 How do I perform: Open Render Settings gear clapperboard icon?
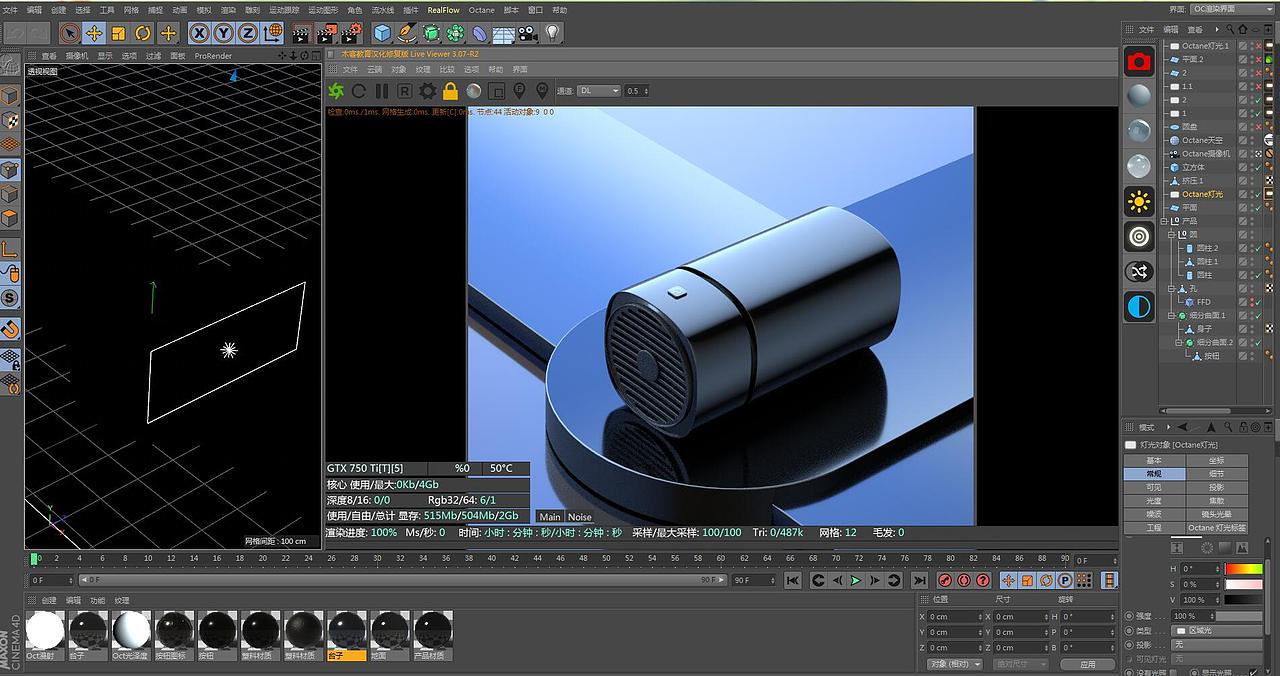point(352,33)
